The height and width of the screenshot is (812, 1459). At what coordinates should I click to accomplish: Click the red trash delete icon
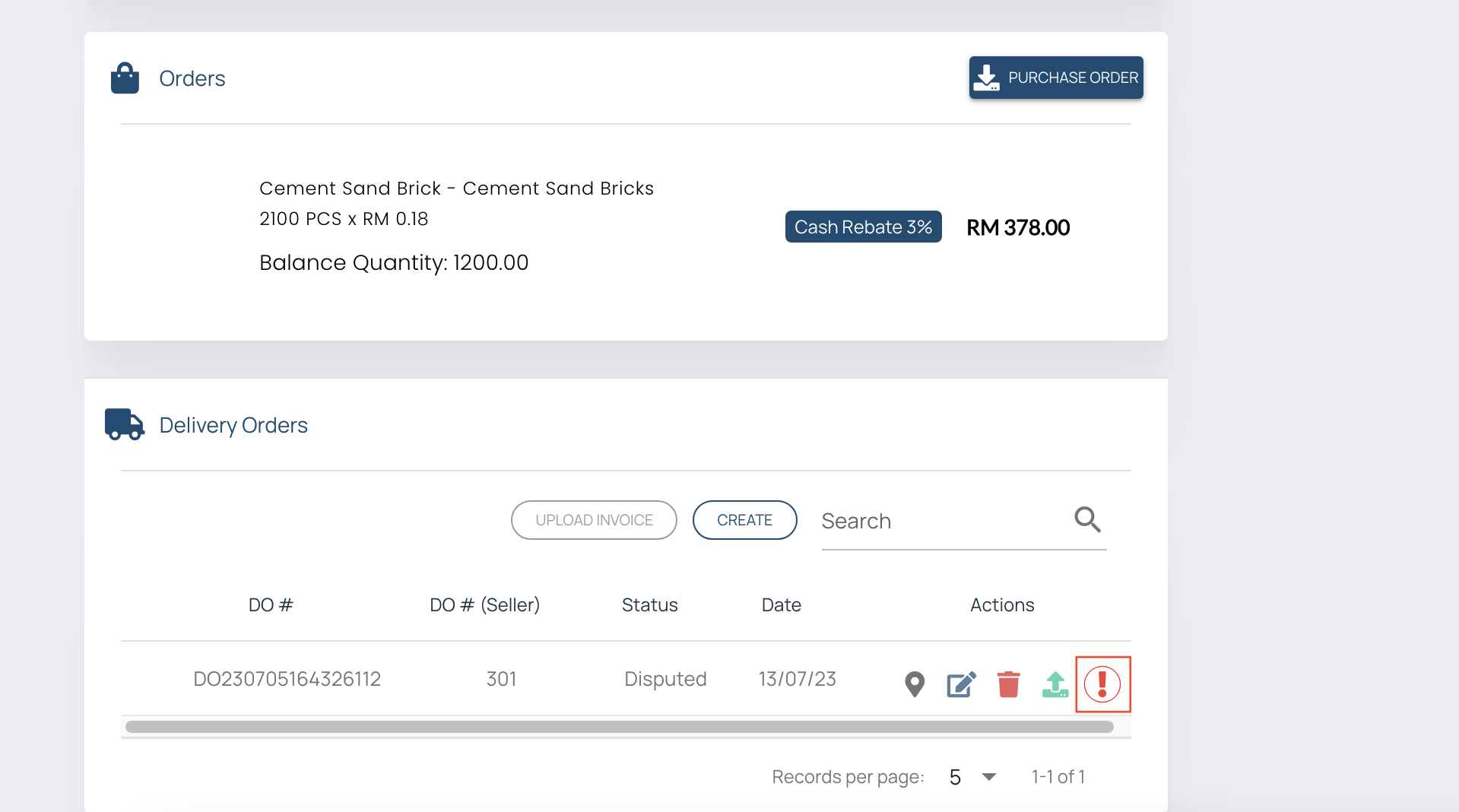coord(1008,684)
